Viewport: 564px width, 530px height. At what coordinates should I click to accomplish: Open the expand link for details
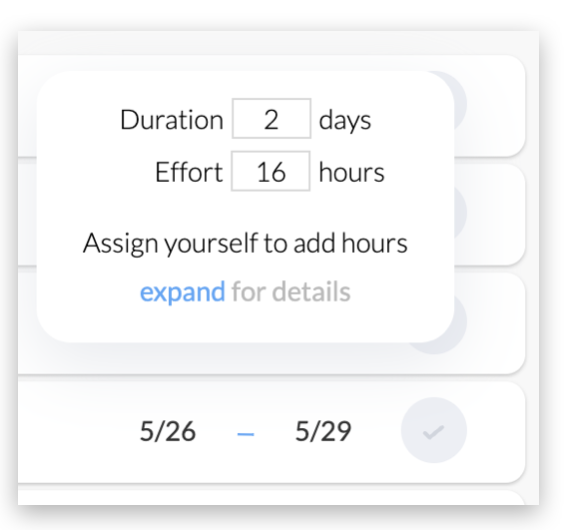click(182, 291)
